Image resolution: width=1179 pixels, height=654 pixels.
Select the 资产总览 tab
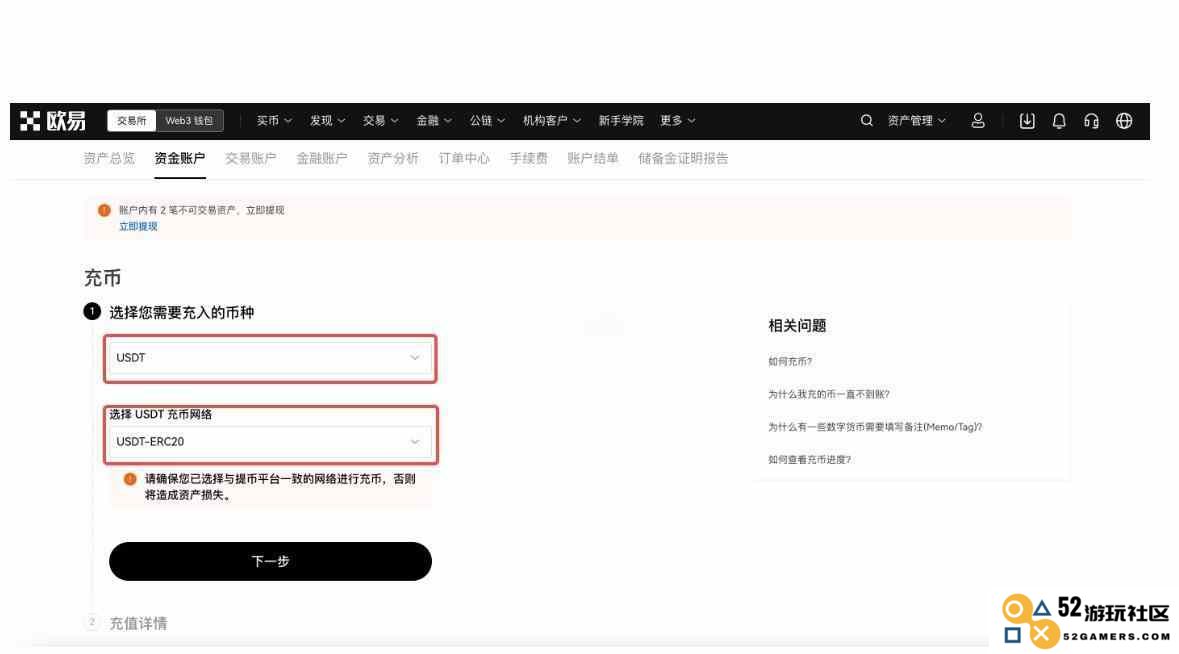coord(109,159)
